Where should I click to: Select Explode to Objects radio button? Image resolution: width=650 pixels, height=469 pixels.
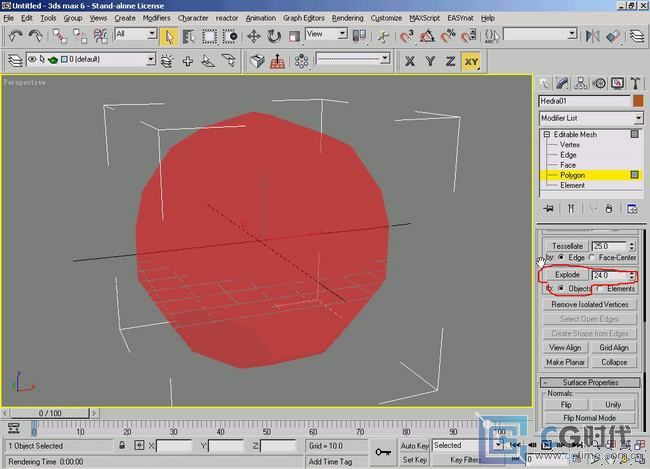(x=561, y=288)
